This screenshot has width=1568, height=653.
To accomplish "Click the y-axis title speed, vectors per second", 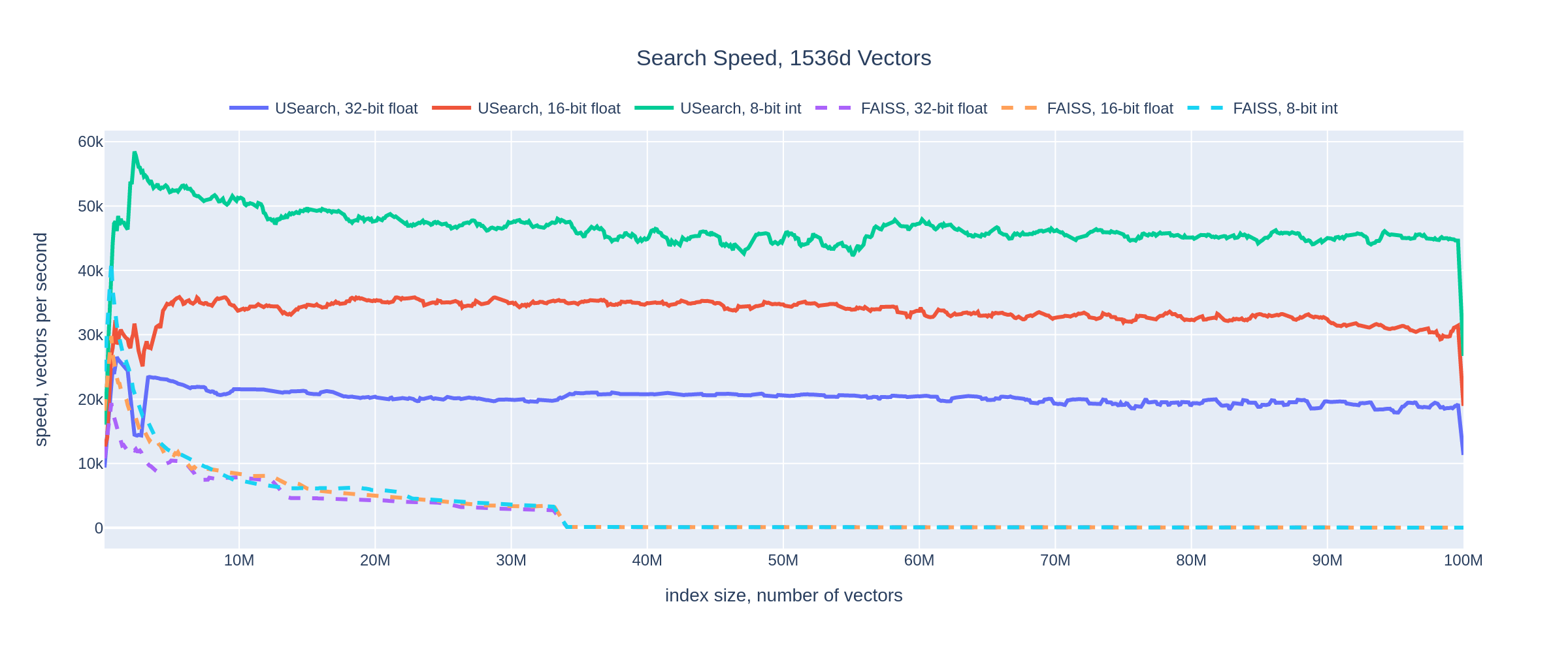I will pos(41,340).
